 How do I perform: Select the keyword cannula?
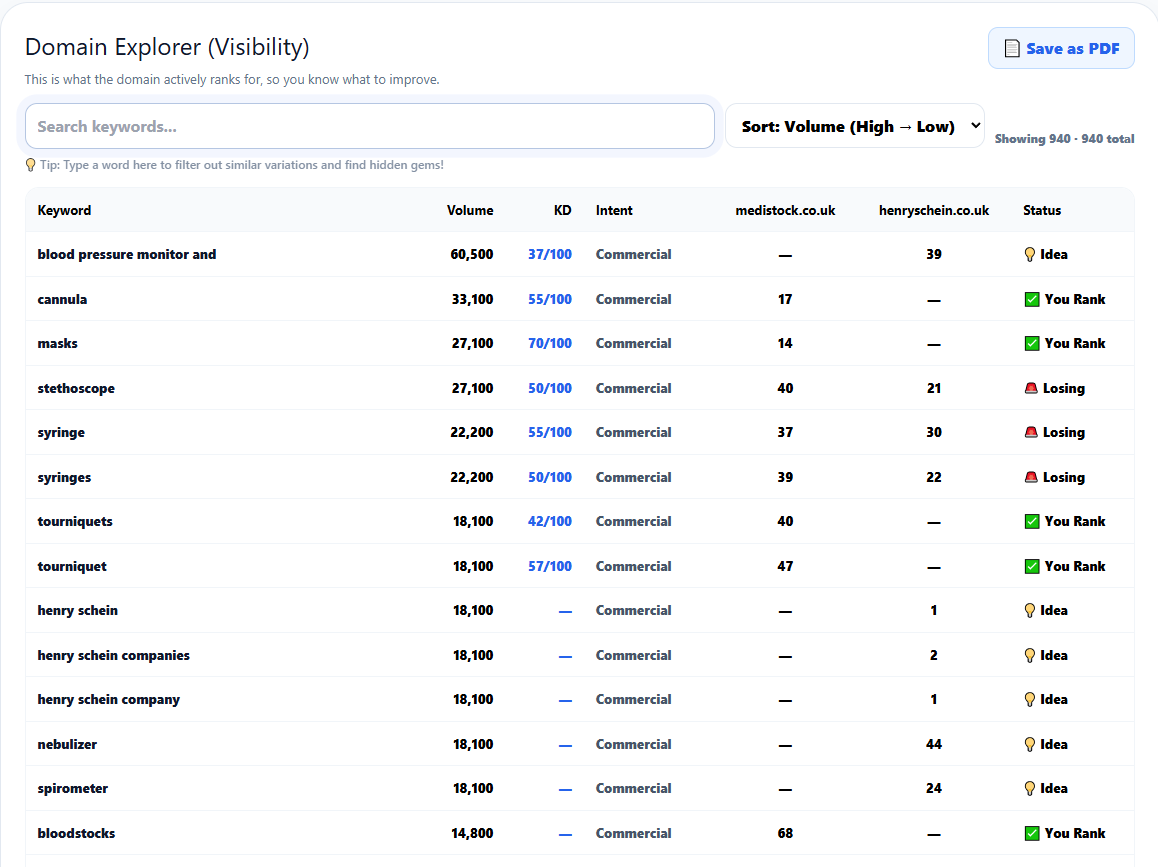(x=62, y=299)
